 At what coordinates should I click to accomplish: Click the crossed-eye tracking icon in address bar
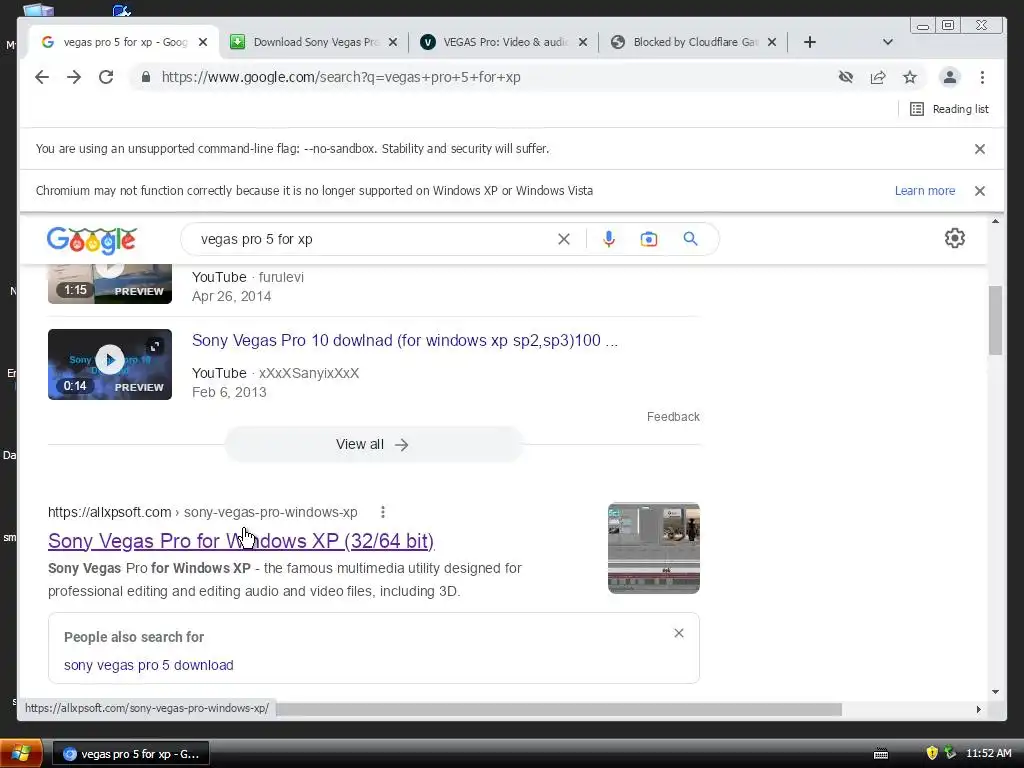846,77
